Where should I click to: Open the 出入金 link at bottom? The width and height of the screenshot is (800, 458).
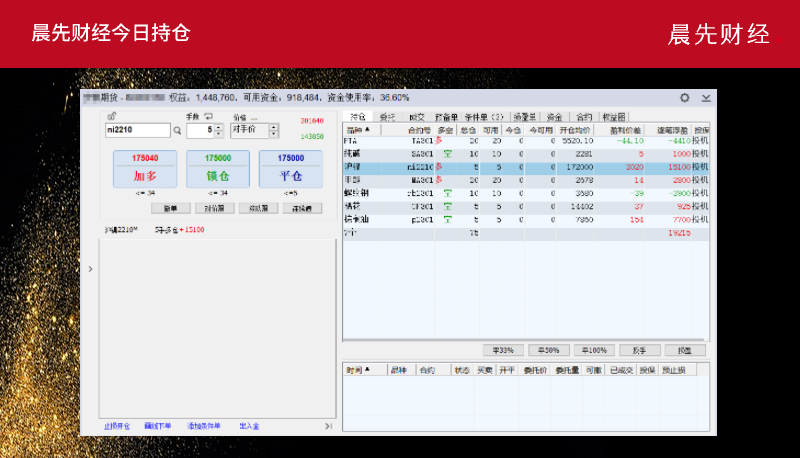pyautogui.click(x=249, y=426)
